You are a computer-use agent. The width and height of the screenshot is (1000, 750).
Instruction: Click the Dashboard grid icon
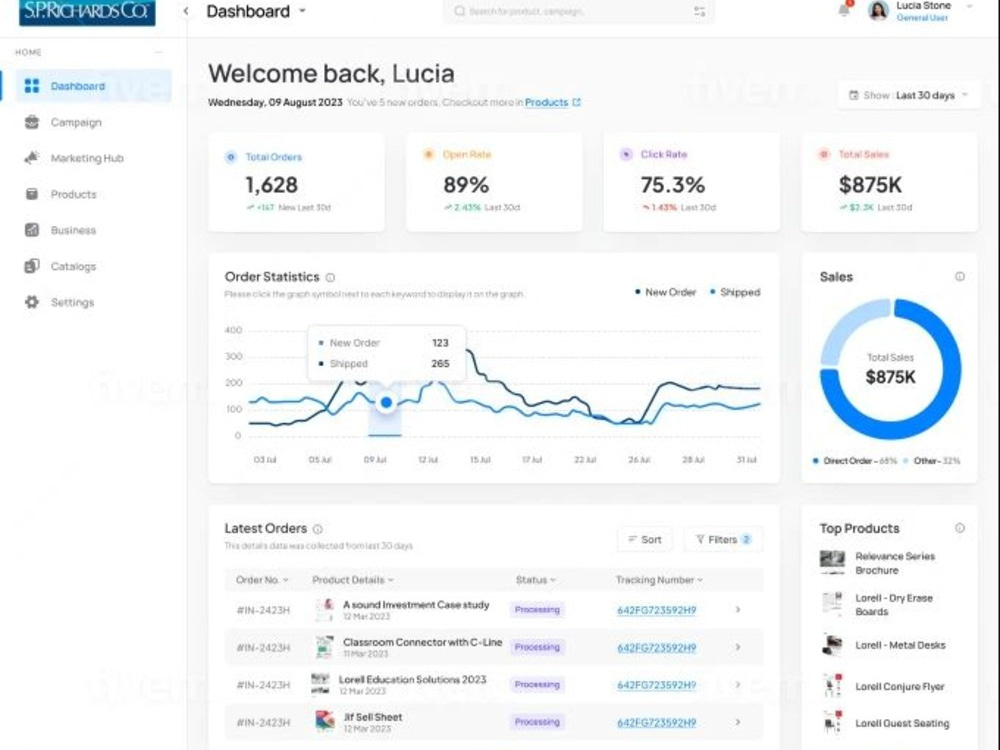(32, 85)
